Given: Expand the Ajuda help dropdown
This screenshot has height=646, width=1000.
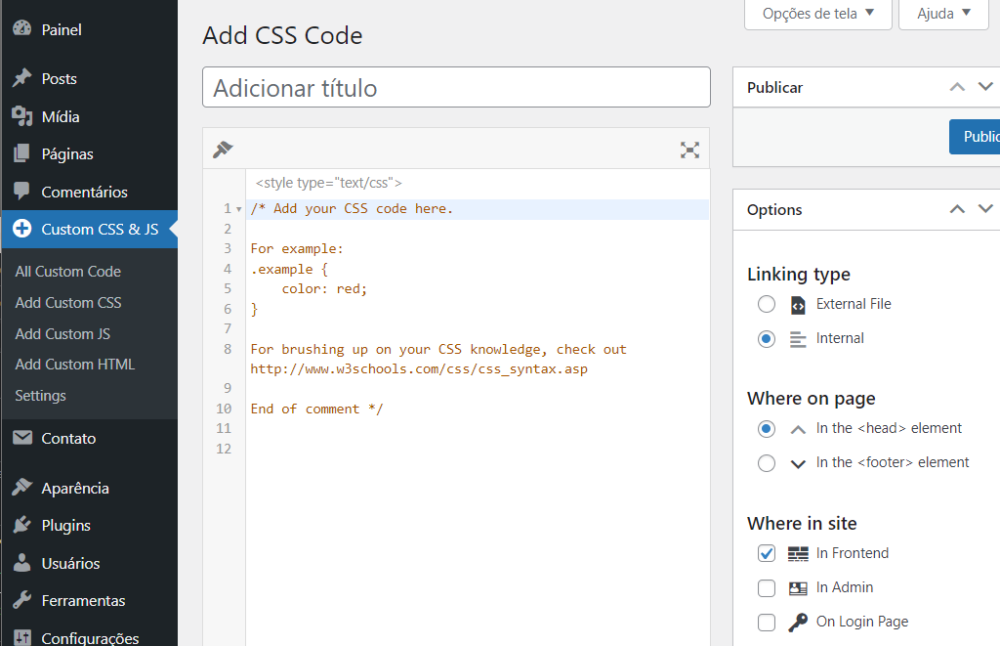Looking at the screenshot, I should pos(943,13).
